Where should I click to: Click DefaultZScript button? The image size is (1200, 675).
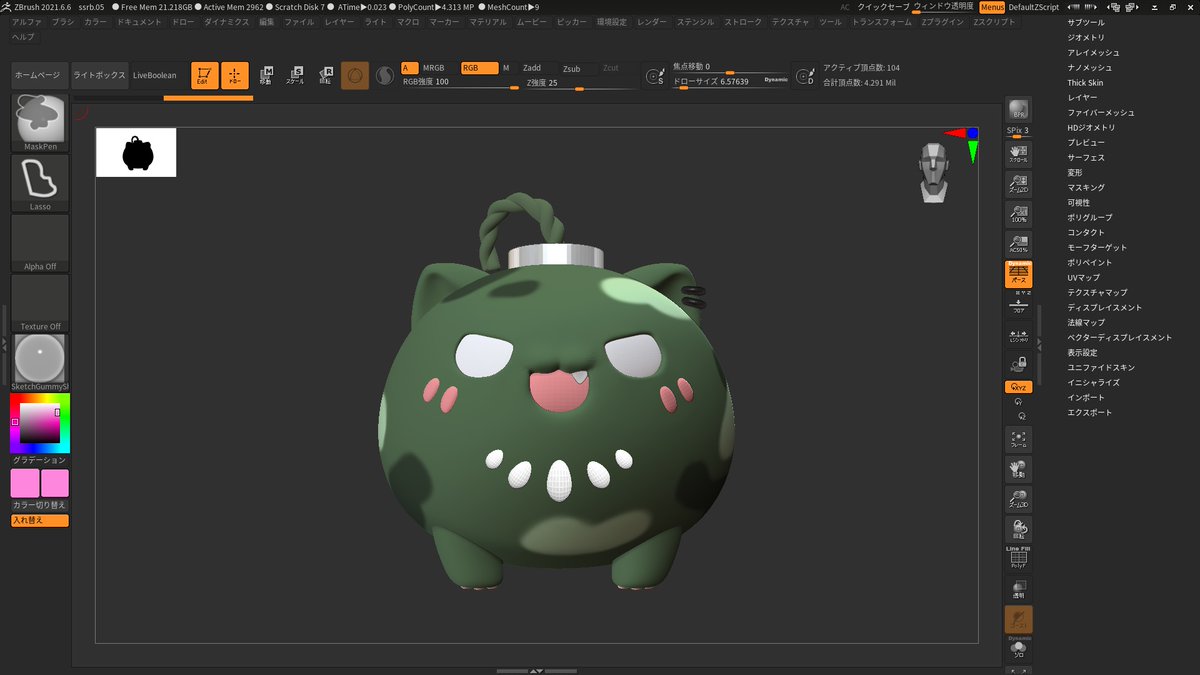tap(1034, 7)
